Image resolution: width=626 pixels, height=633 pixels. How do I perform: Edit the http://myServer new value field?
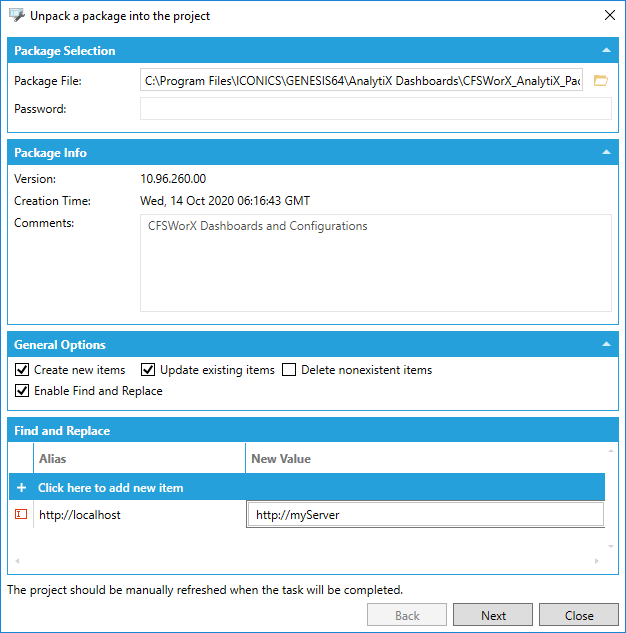424,515
